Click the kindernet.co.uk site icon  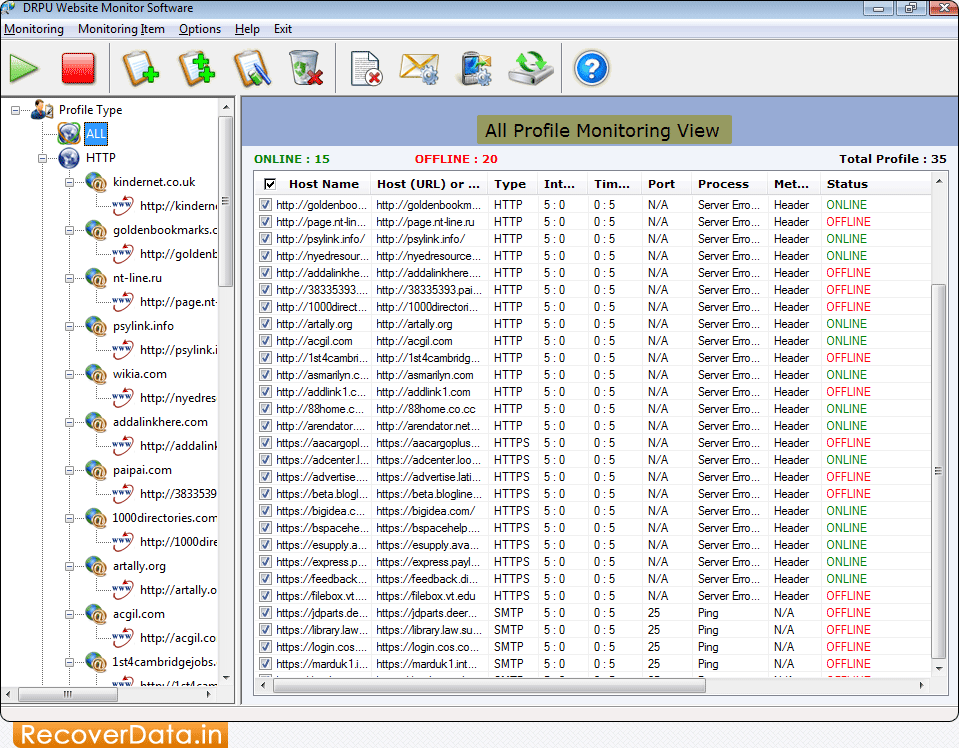[x=96, y=182]
